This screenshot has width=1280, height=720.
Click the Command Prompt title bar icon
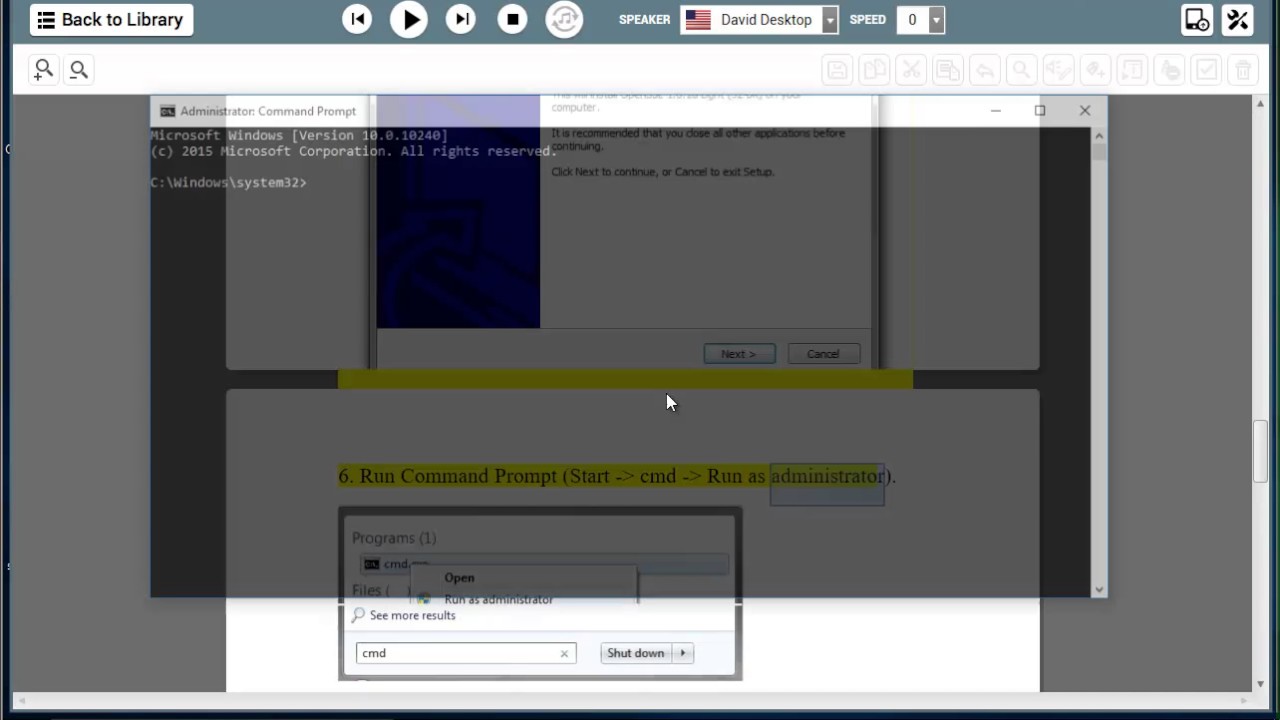pos(168,111)
